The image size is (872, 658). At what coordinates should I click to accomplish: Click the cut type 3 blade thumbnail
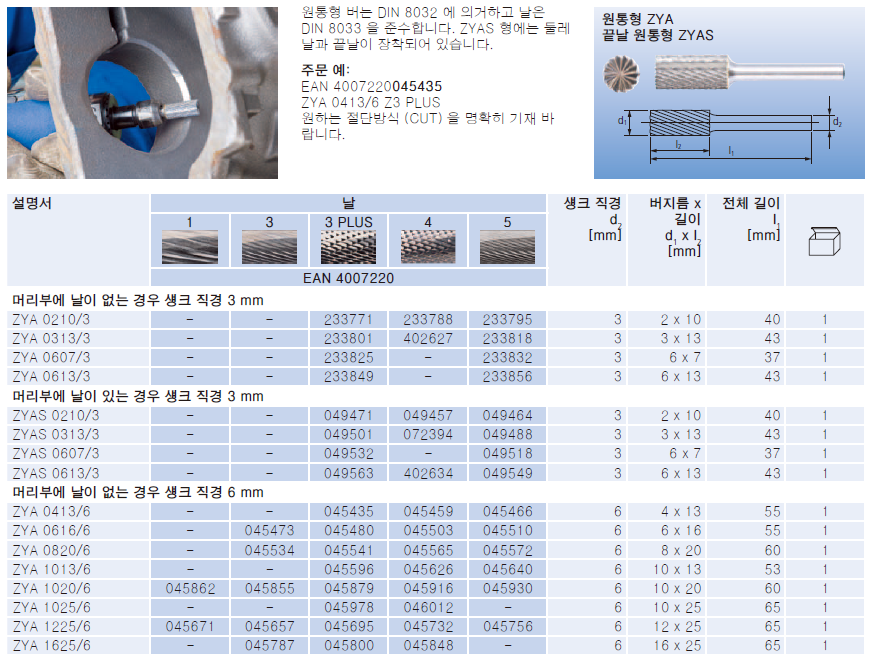[x=269, y=247]
